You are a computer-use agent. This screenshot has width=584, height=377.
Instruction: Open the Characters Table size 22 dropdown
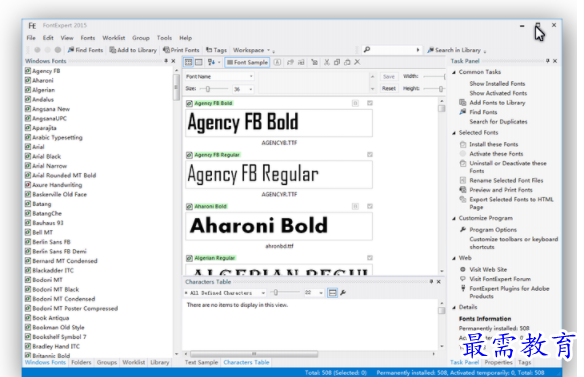click(x=313, y=293)
